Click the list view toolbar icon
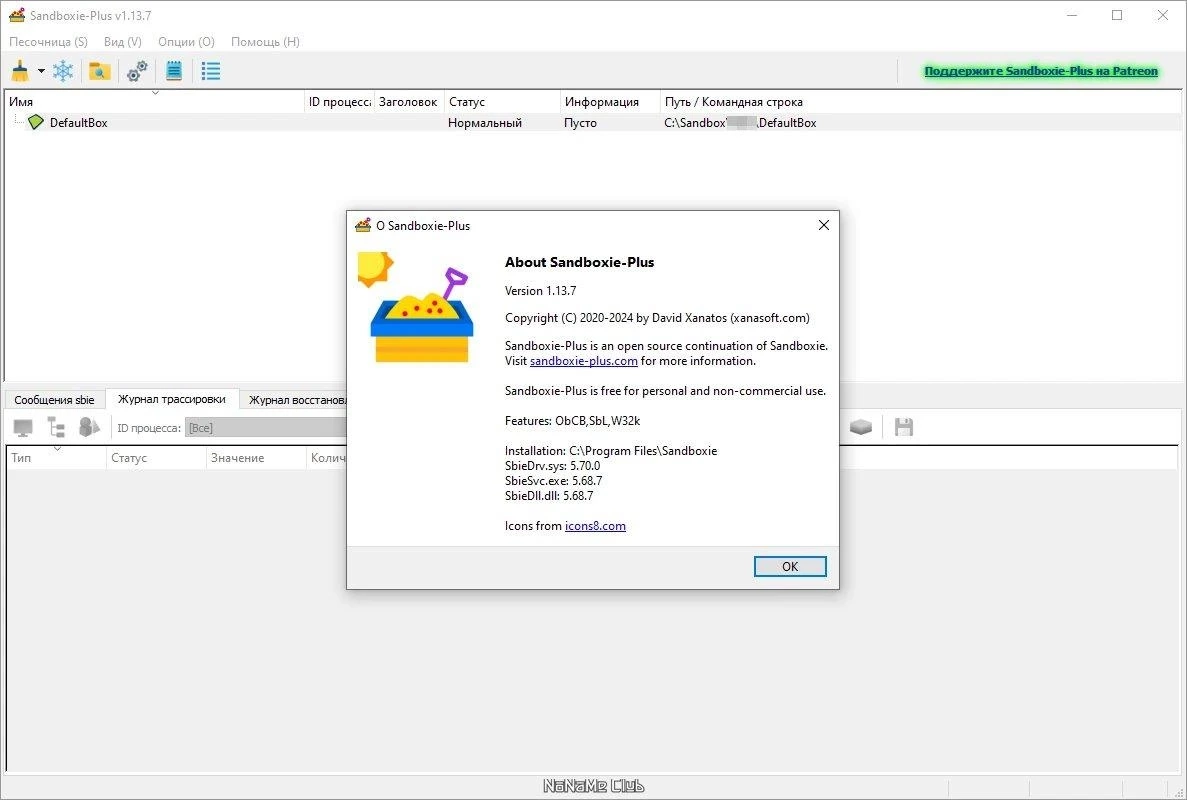1187x800 pixels. (211, 71)
